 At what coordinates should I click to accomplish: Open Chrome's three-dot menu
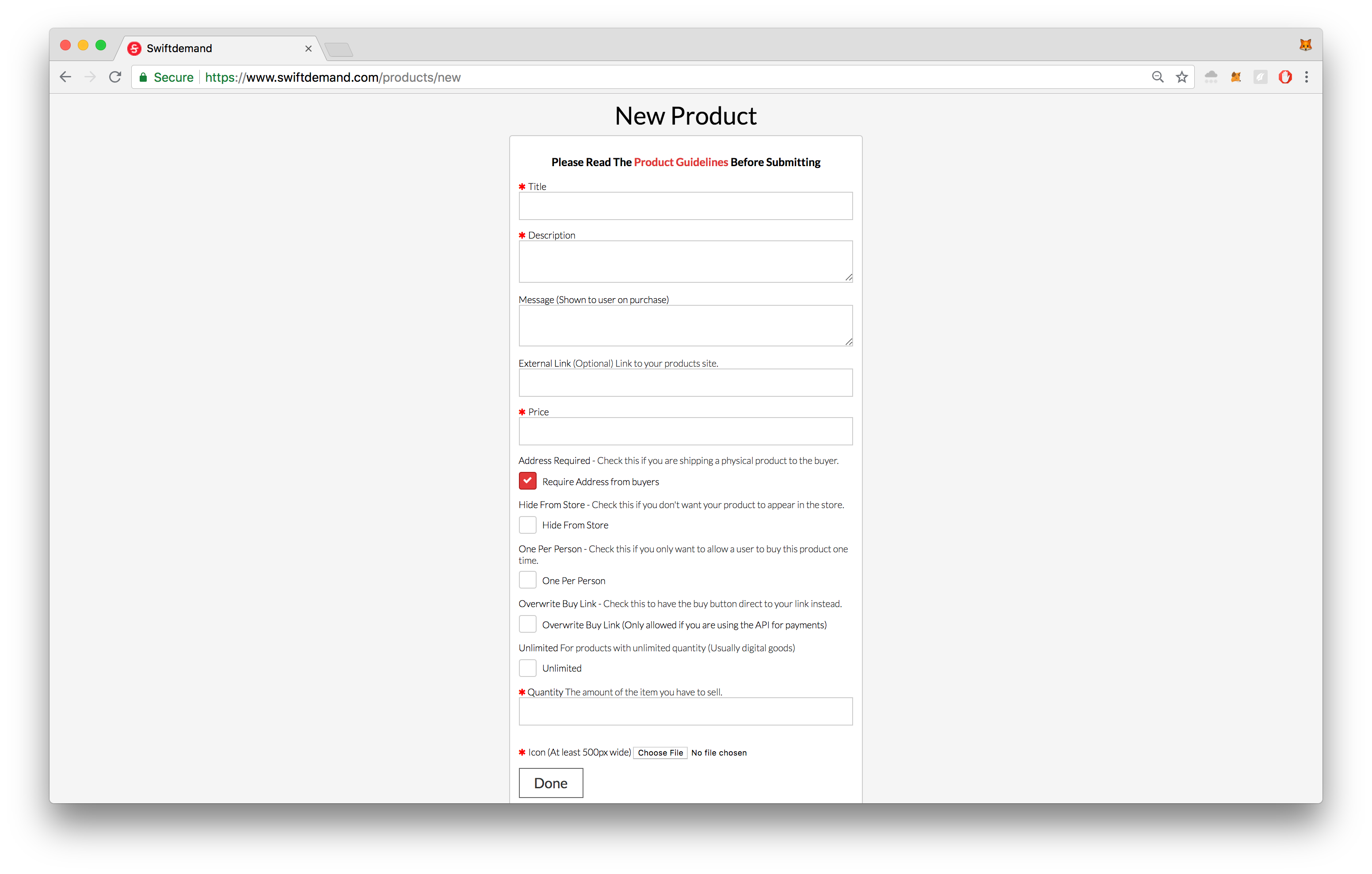tap(1307, 77)
